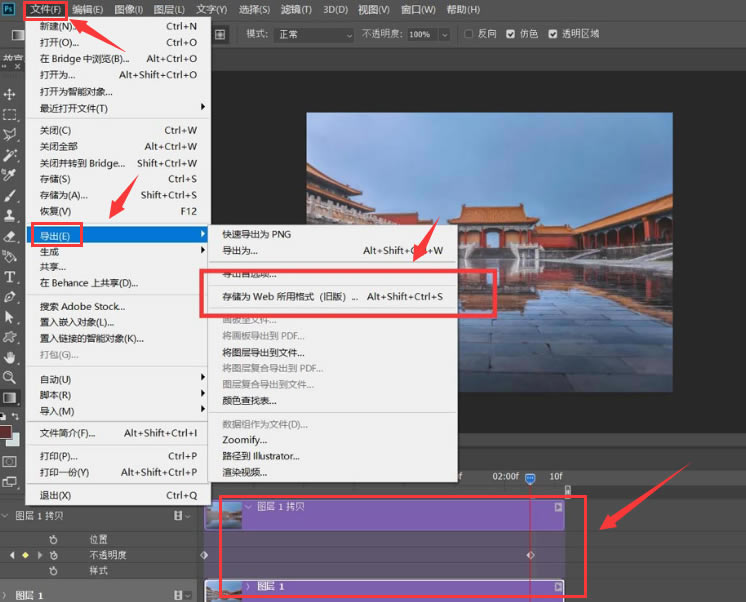Select the Pen tool

pos(10,297)
